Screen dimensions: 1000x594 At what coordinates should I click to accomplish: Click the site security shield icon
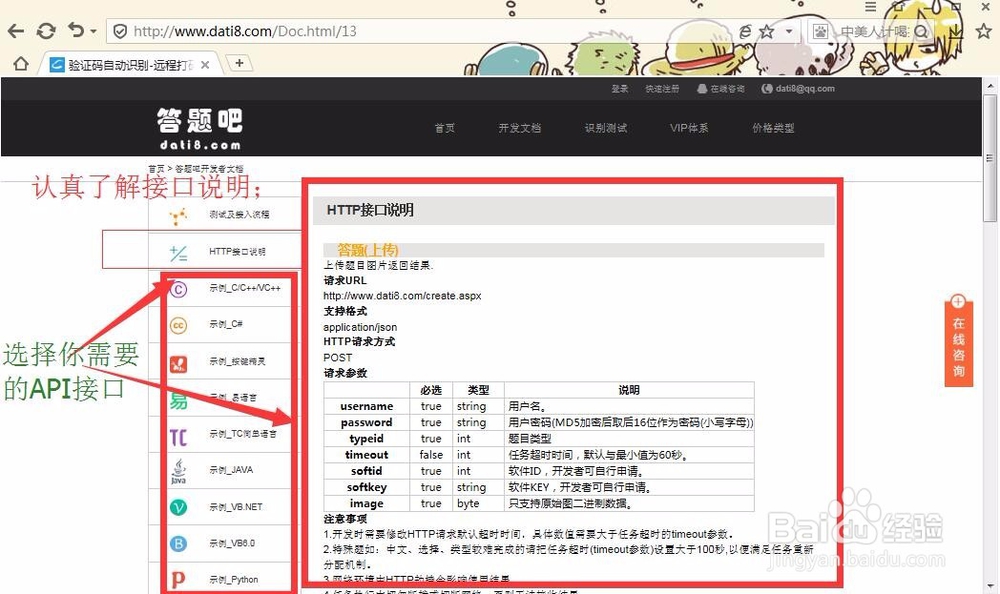pos(119,31)
